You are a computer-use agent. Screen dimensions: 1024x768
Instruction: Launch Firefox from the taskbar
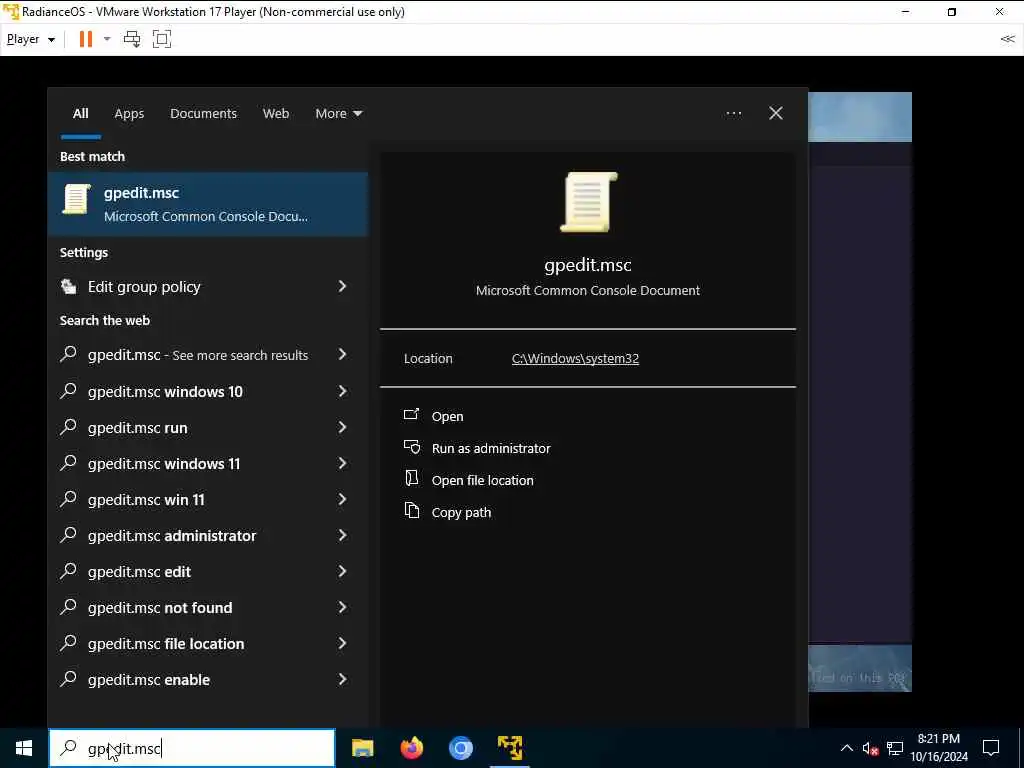pyautogui.click(x=411, y=748)
